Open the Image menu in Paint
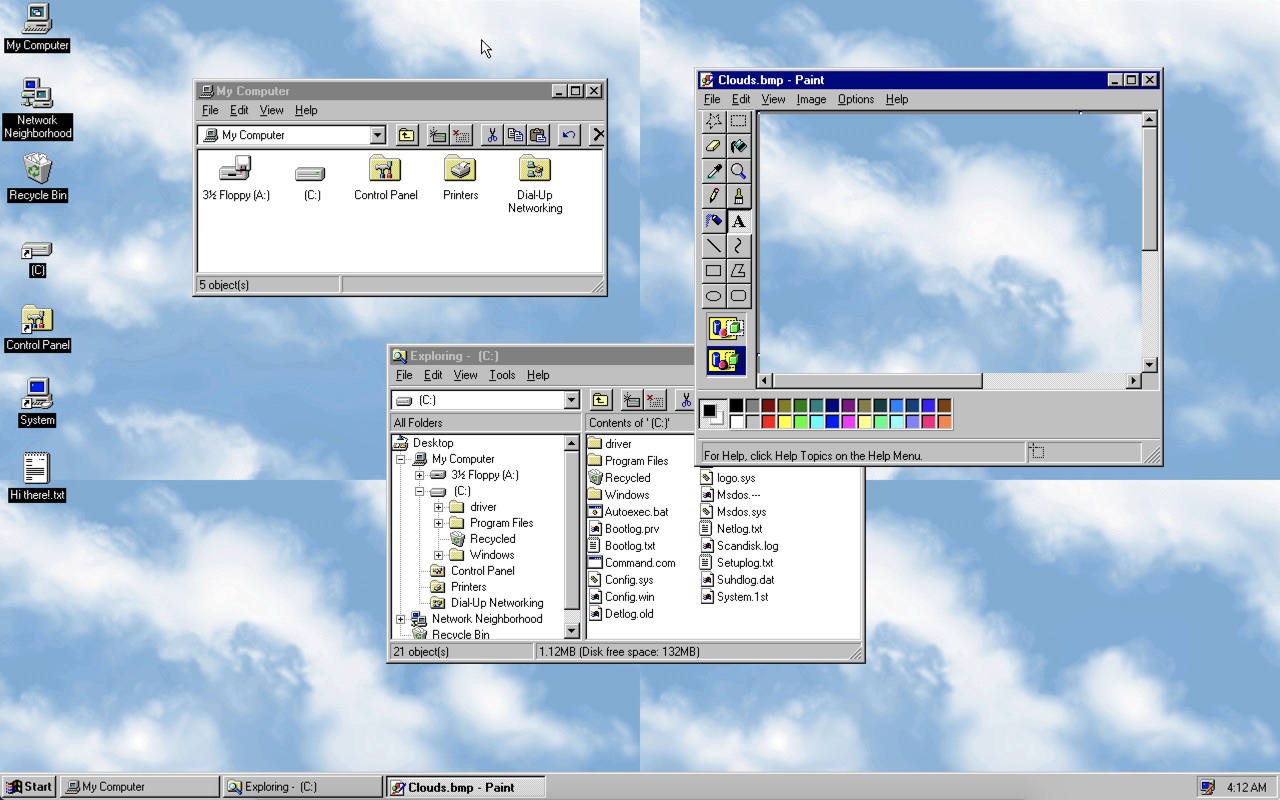Screen dimensions: 1280x800 [x=811, y=99]
